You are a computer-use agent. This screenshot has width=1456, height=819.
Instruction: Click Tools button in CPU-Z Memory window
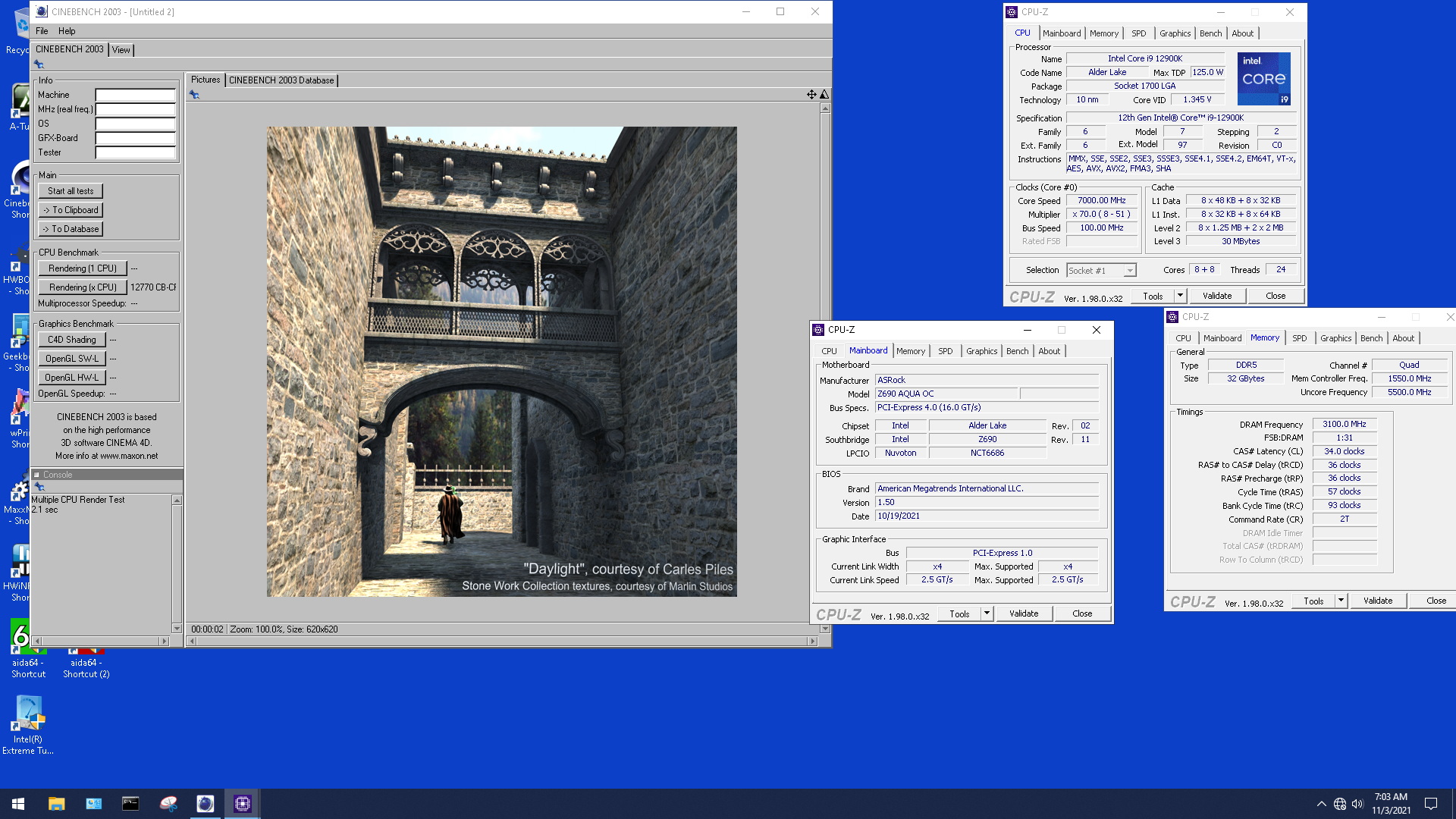click(x=1313, y=601)
